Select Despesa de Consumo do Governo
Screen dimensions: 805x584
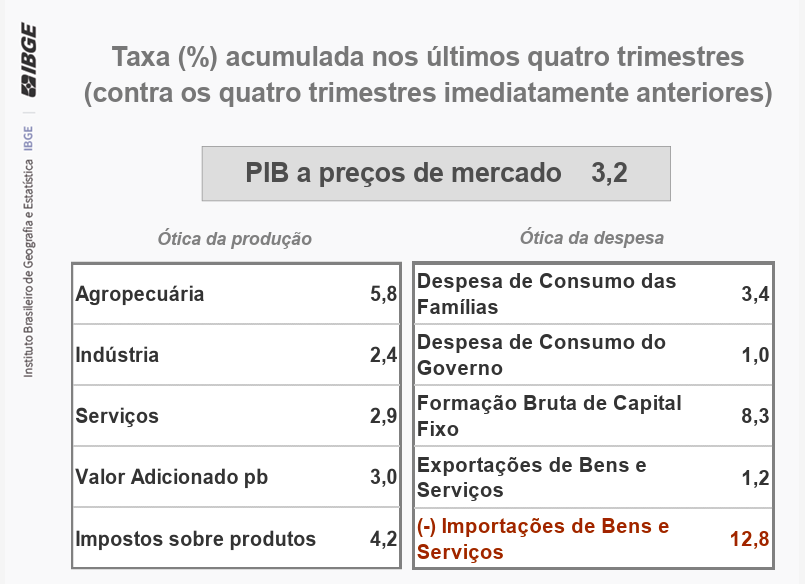[x=541, y=355]
